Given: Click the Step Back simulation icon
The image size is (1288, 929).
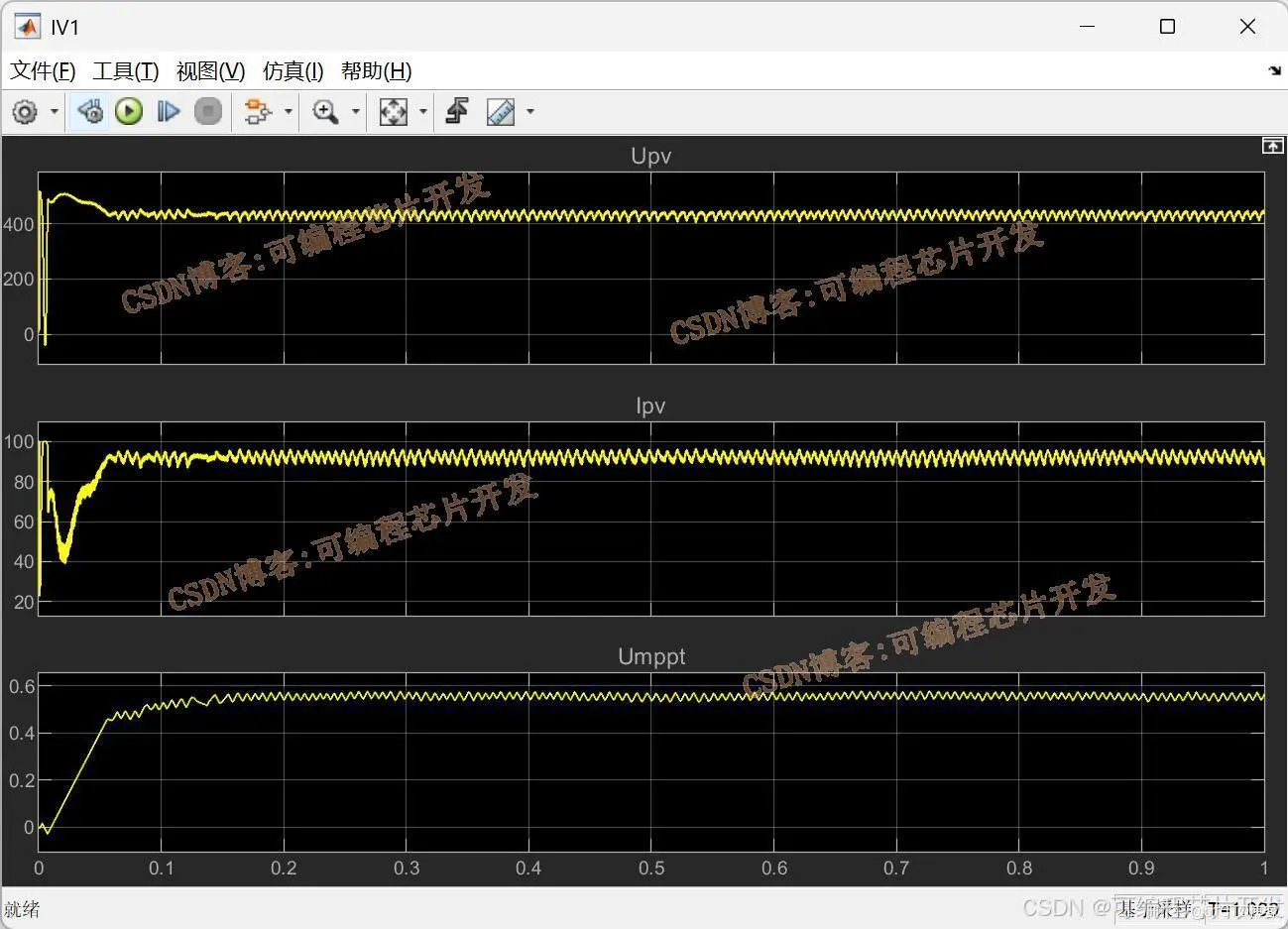Looking at the screenshot, I should click(90, 112).
